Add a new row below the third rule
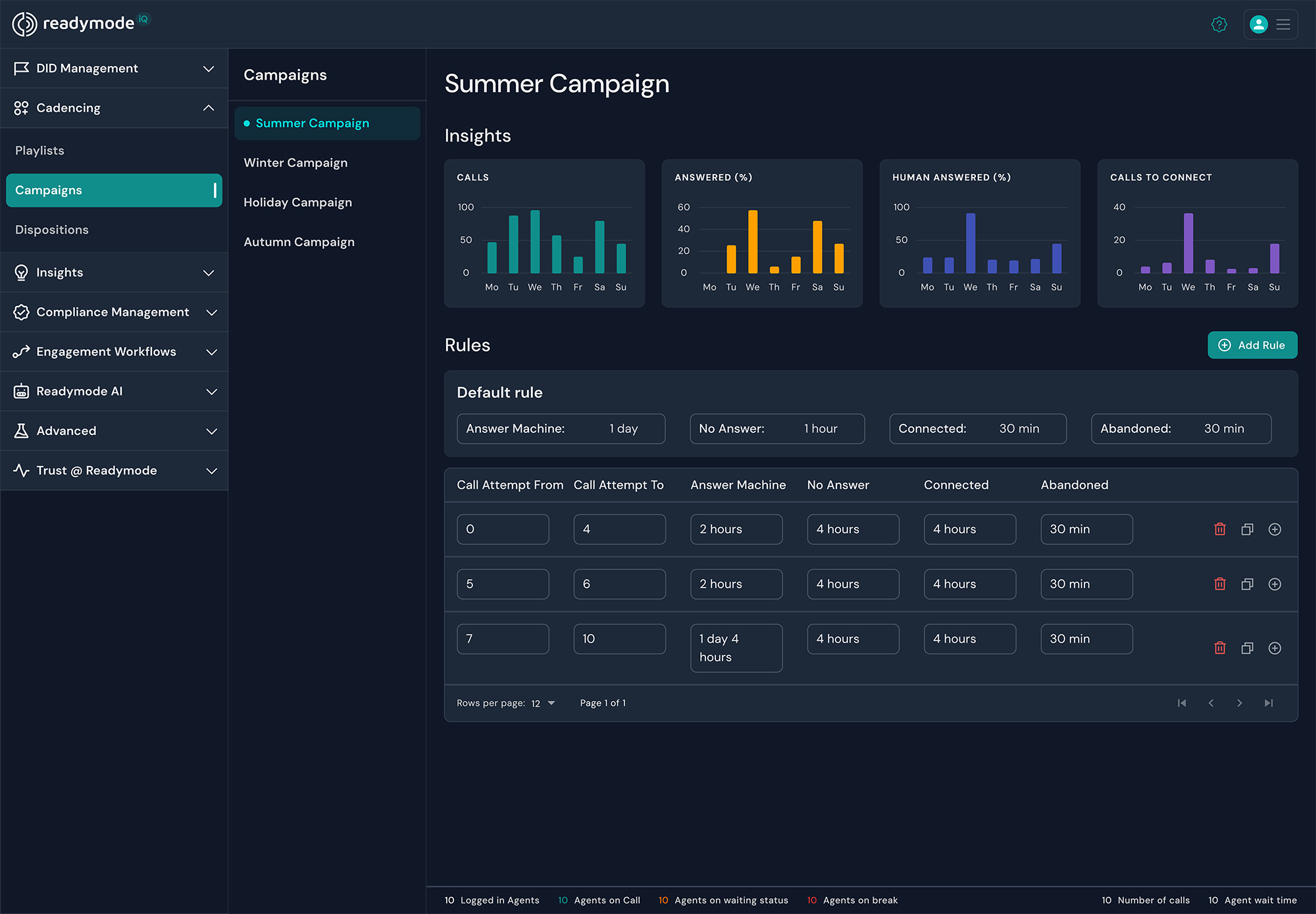This screenshot has width=1316, height=914. (x=1275, y=648)
